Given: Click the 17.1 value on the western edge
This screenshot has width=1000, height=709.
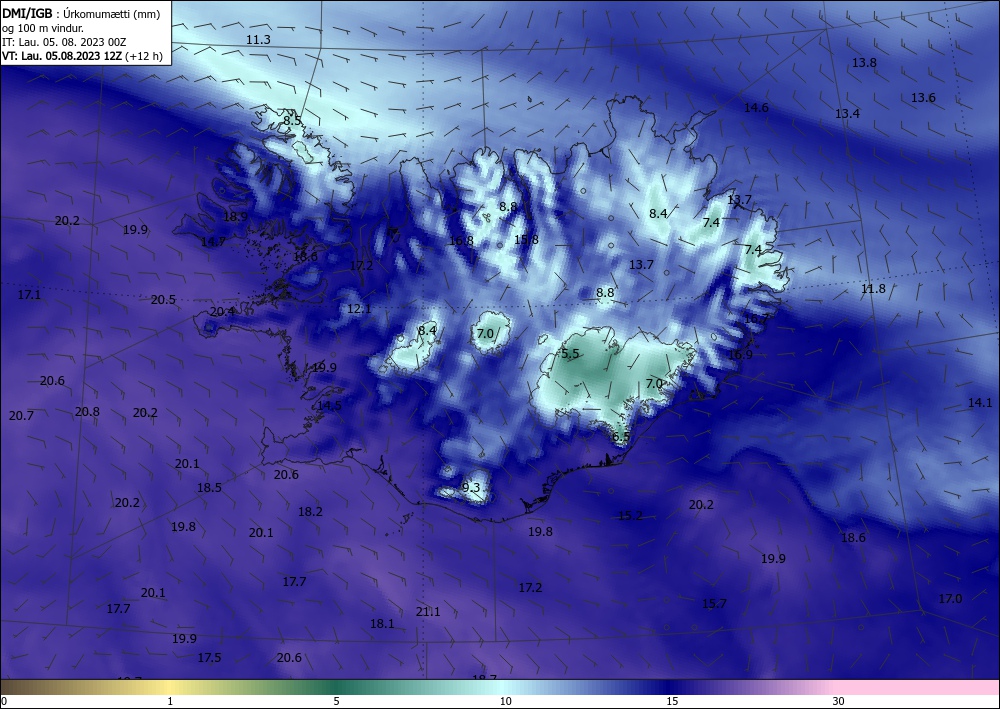Looking at the screenshot, I should [x=29, y=295].
